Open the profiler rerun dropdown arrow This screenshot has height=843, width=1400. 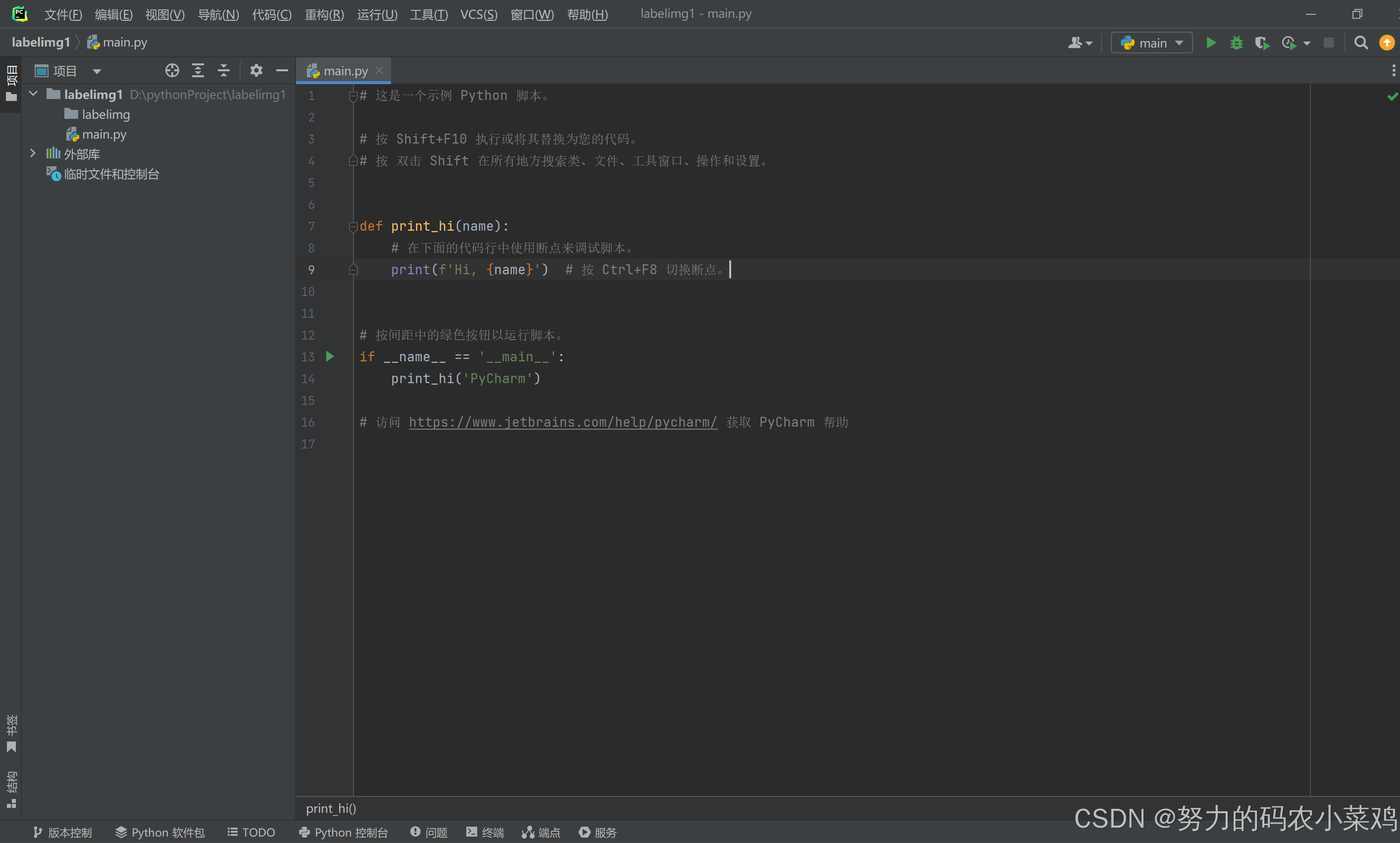click(1307, 42)
